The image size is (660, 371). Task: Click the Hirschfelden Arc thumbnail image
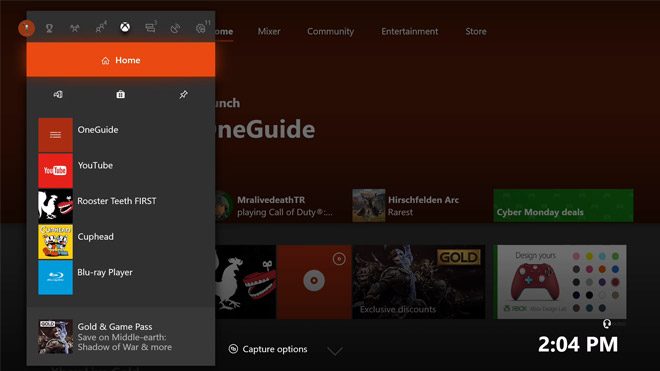point(369,206)
